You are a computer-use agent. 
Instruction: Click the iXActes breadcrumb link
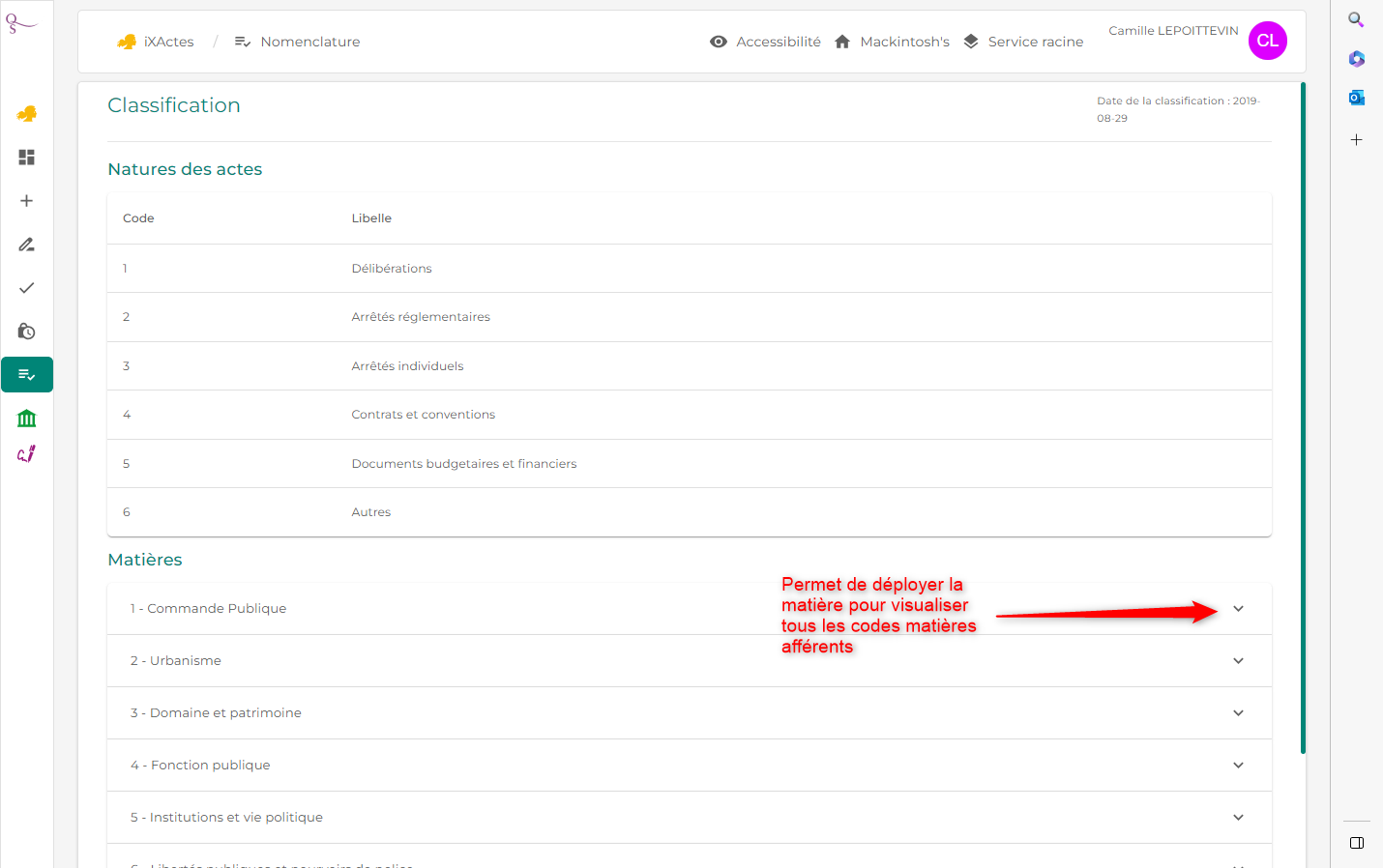tap(156, 42)
